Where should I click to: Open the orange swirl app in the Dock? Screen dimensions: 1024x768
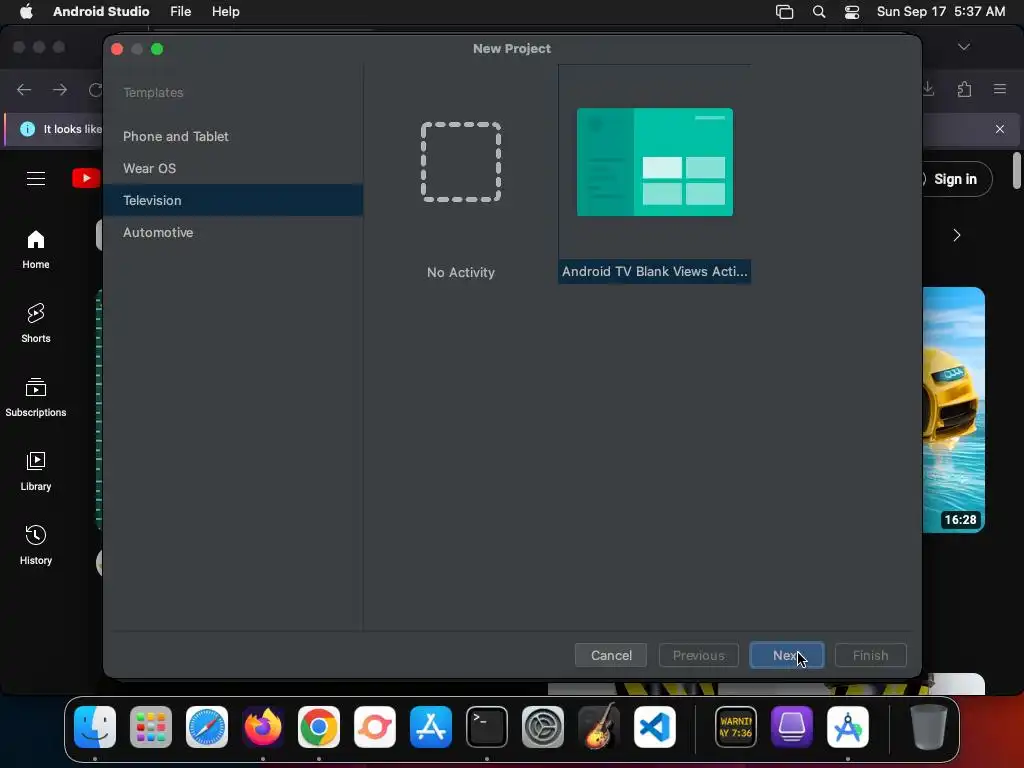coord(375,727)
